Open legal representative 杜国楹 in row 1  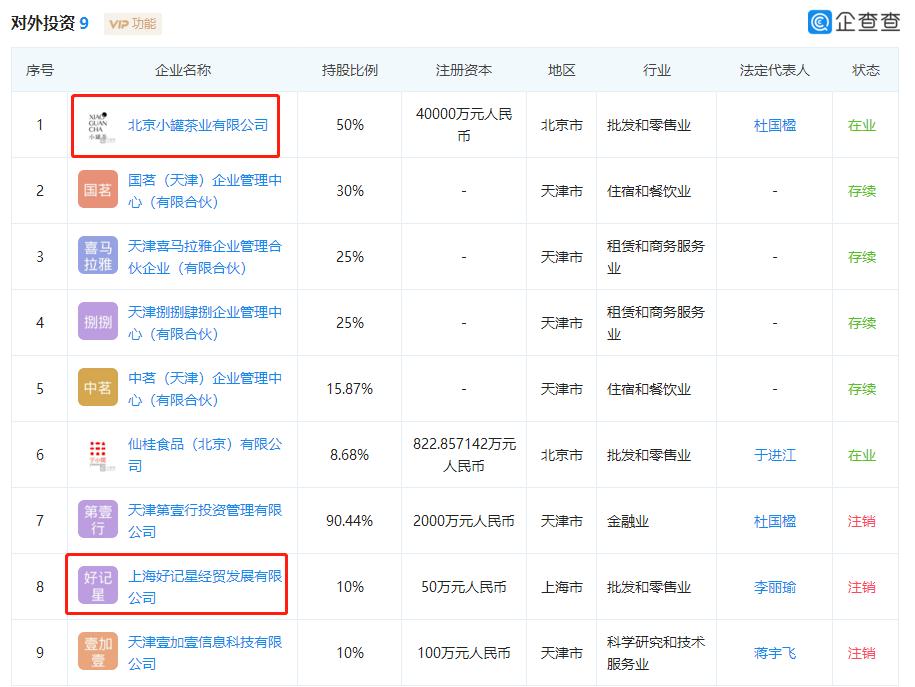coord(774,125)
